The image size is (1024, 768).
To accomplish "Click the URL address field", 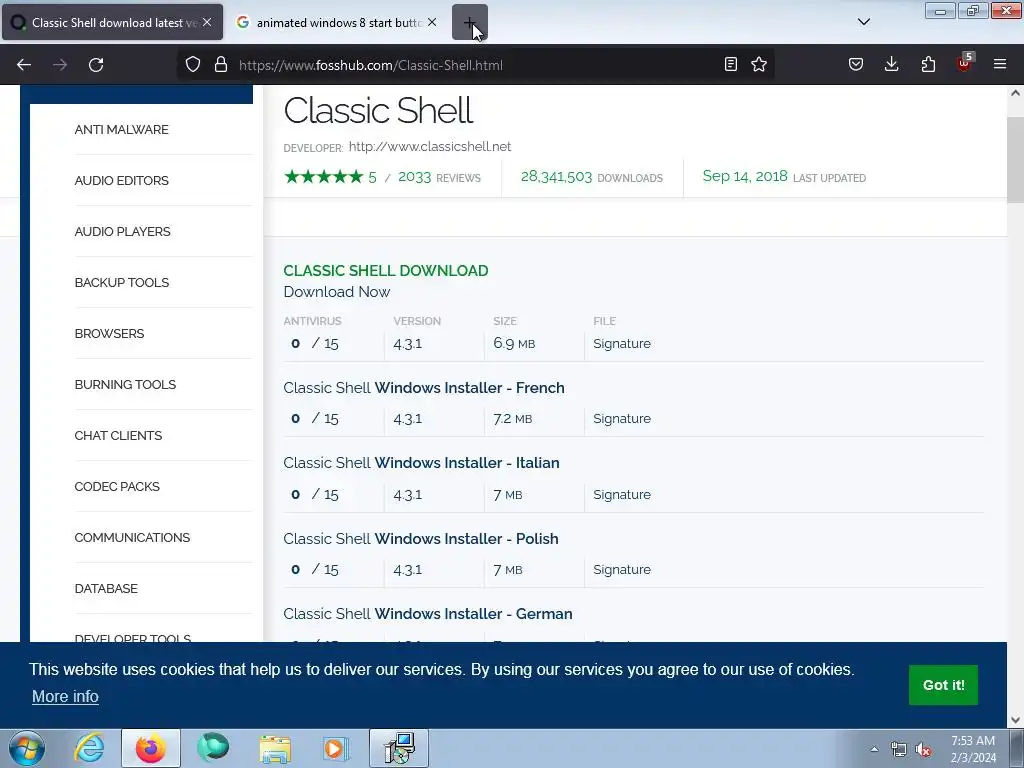I will click(477, 65).
